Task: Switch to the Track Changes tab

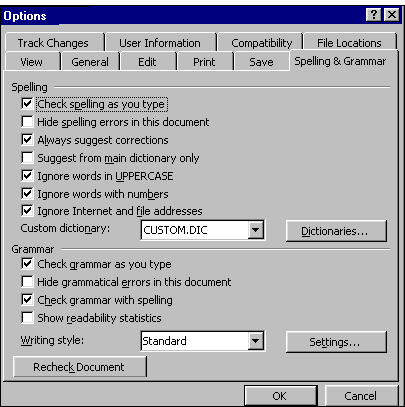Action: click(x=53, y=43)
